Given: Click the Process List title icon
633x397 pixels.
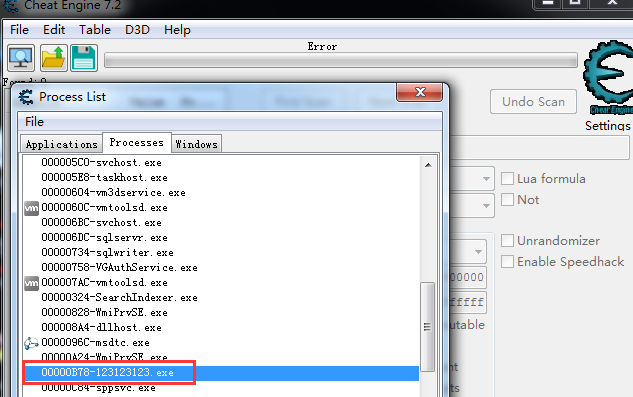Looking at the screenshot, I should (26, 97).
